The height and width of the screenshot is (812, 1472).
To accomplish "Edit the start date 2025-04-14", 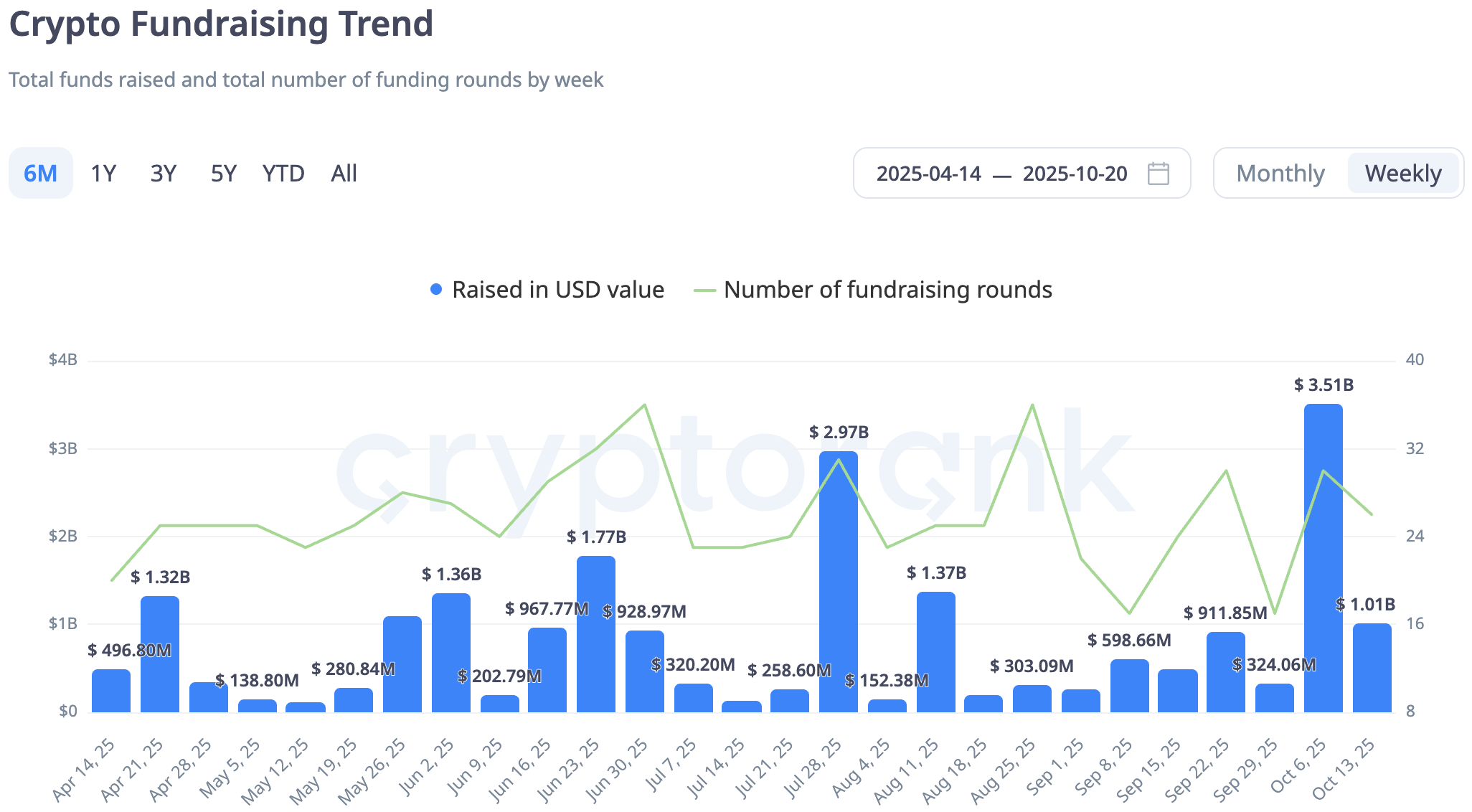I will (928, 174).
